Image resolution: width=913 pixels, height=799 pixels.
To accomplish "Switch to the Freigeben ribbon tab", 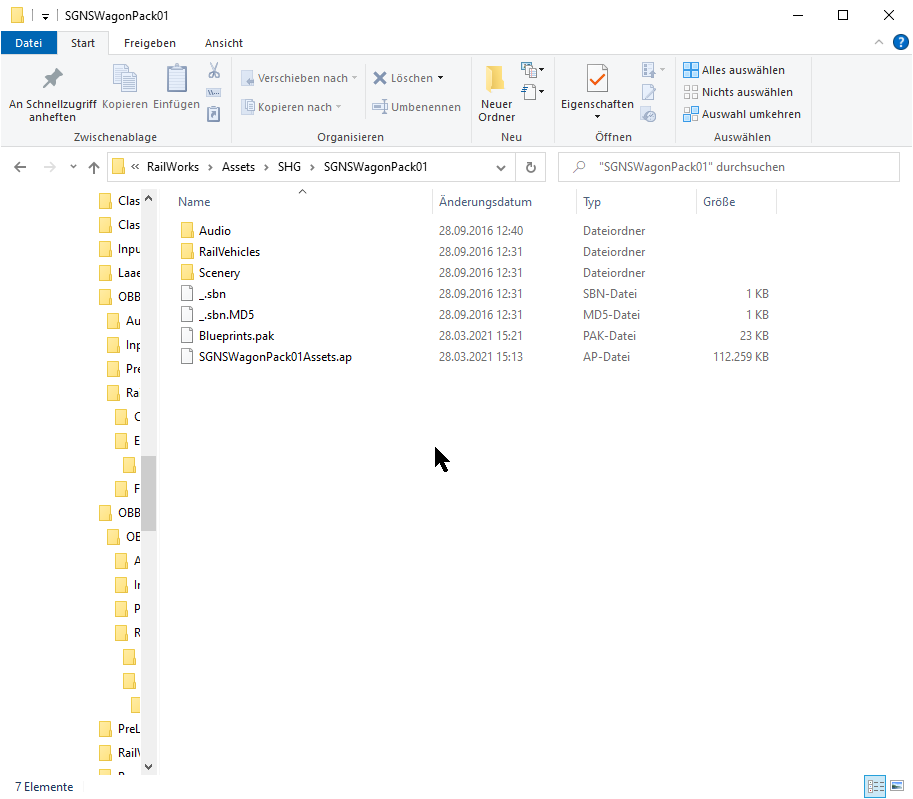I will point(150,43).
